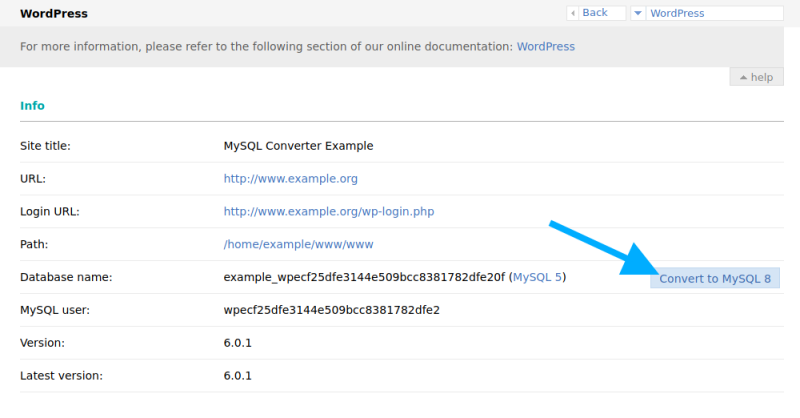
Task: Collapse the help panel
Action: pos(757,77)
